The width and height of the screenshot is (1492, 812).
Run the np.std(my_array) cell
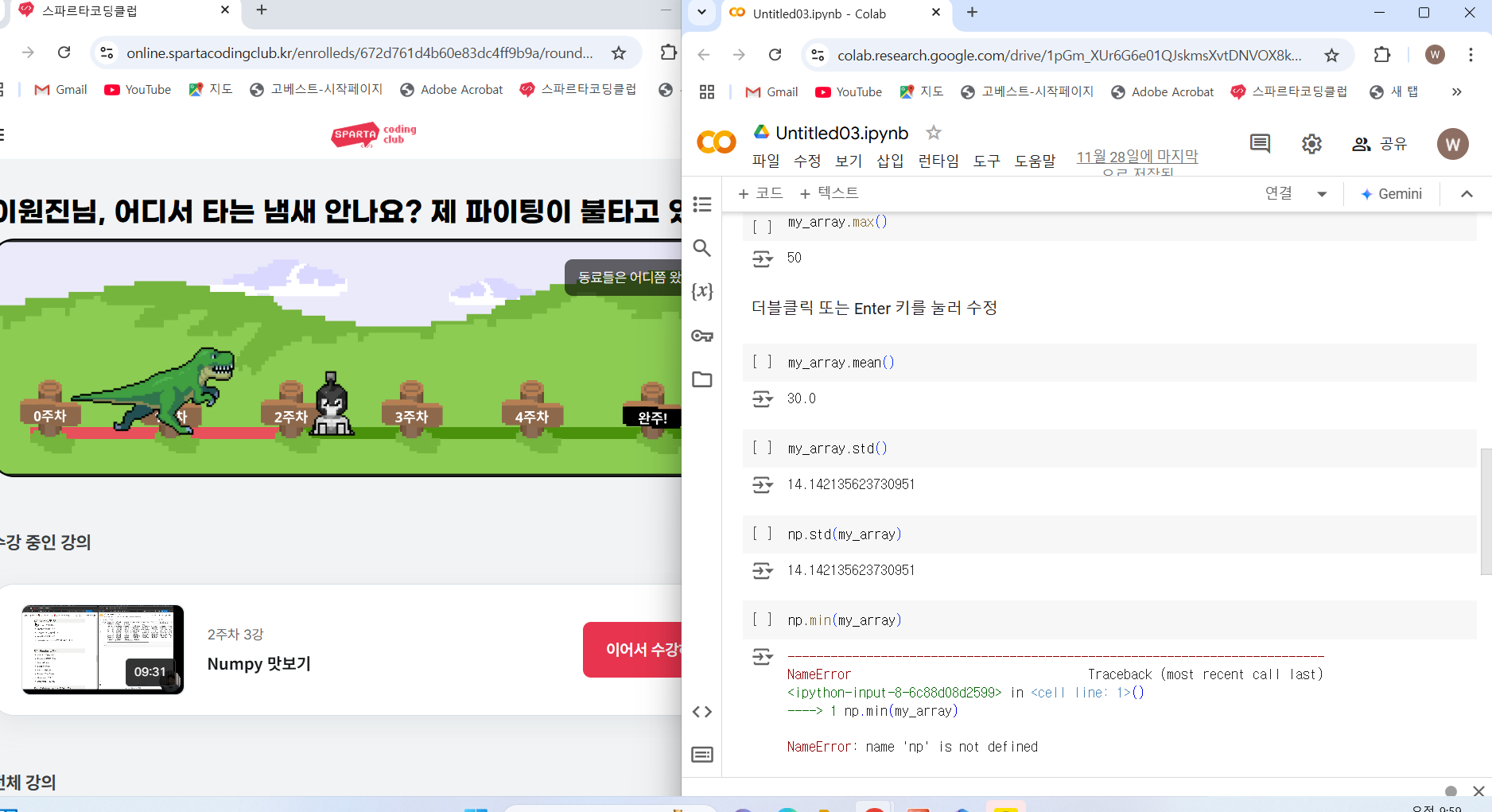coord(762,534)
